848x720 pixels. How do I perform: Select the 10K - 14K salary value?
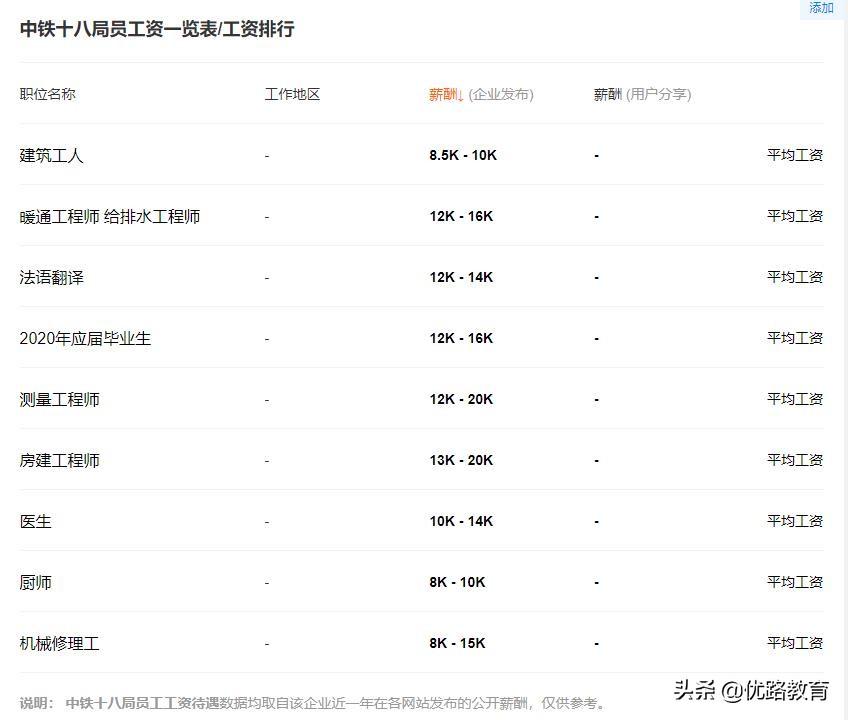(x=461, y=521)
